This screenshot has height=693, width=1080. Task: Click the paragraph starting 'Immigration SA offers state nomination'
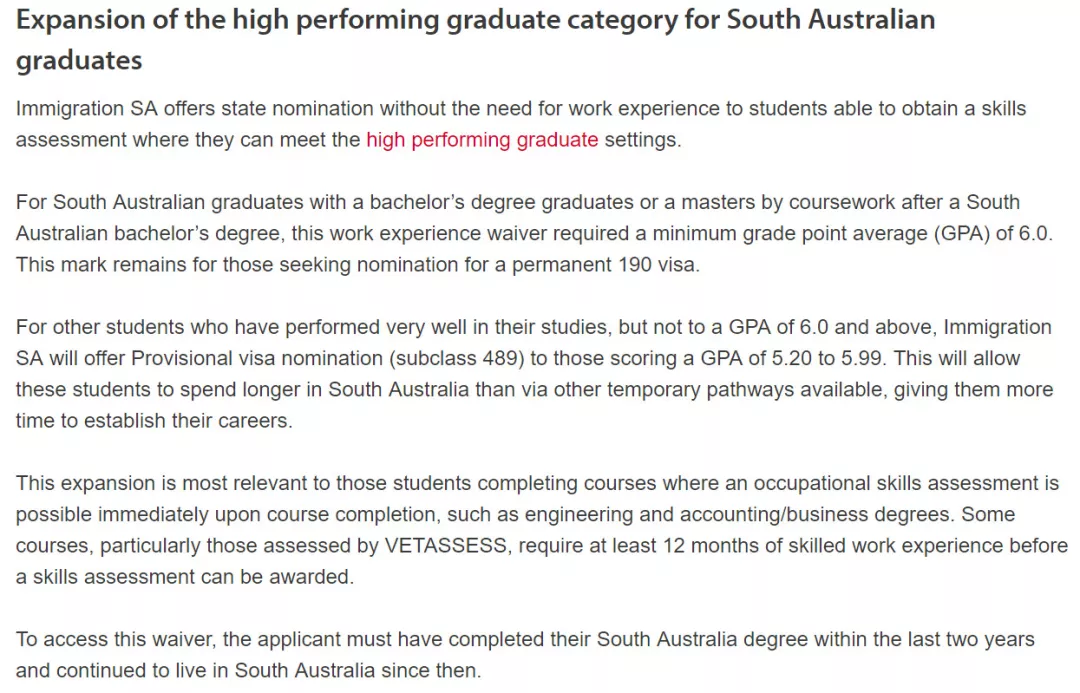[x=521, y=124]
